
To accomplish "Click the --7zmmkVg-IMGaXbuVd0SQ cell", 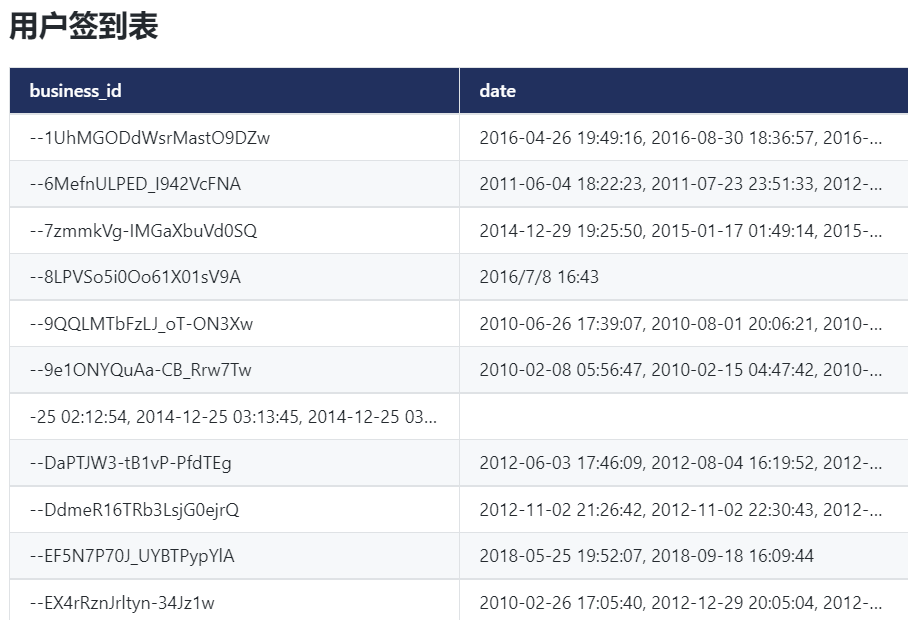I will tap(143, 231).
